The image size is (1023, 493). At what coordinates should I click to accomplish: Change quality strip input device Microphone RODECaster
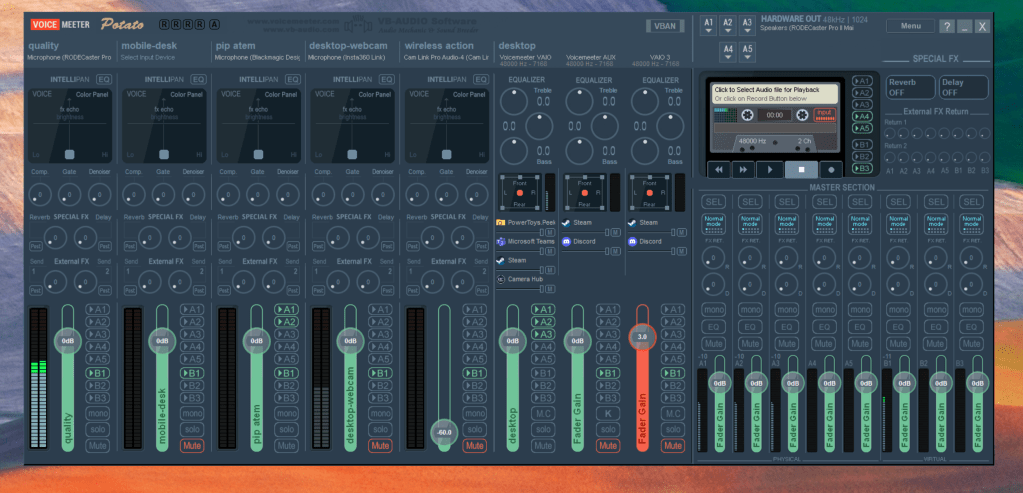tap(69, 57)
